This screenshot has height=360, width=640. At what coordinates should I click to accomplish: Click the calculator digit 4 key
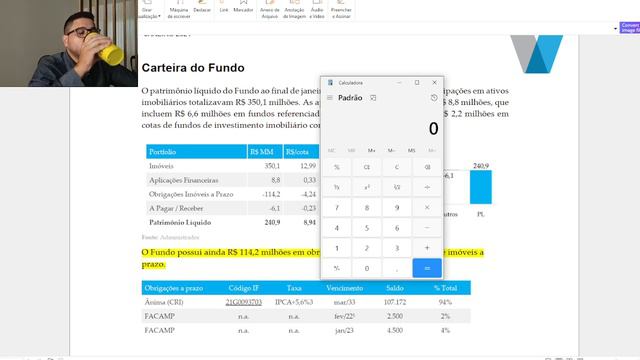337,228
